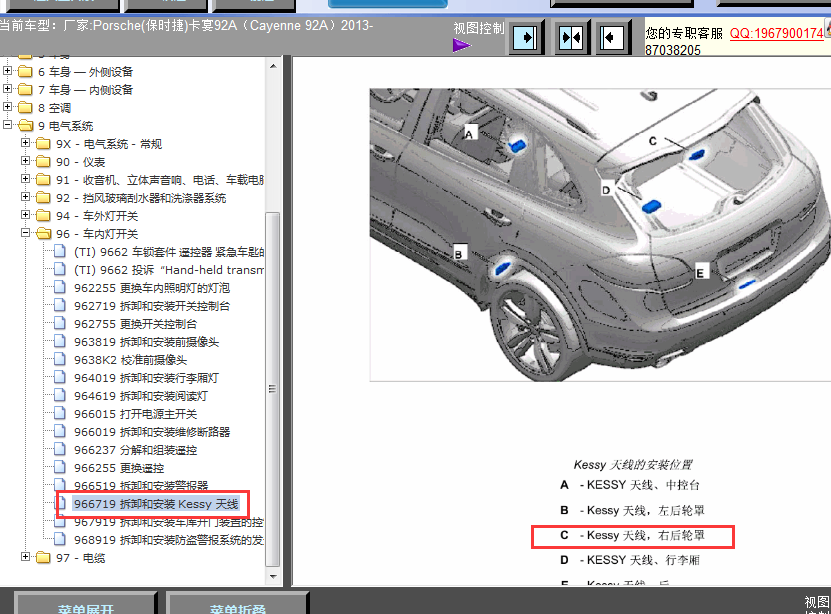
Task: Click legend text A - KESSY 天线、中控台
Action: coord(631,485)
